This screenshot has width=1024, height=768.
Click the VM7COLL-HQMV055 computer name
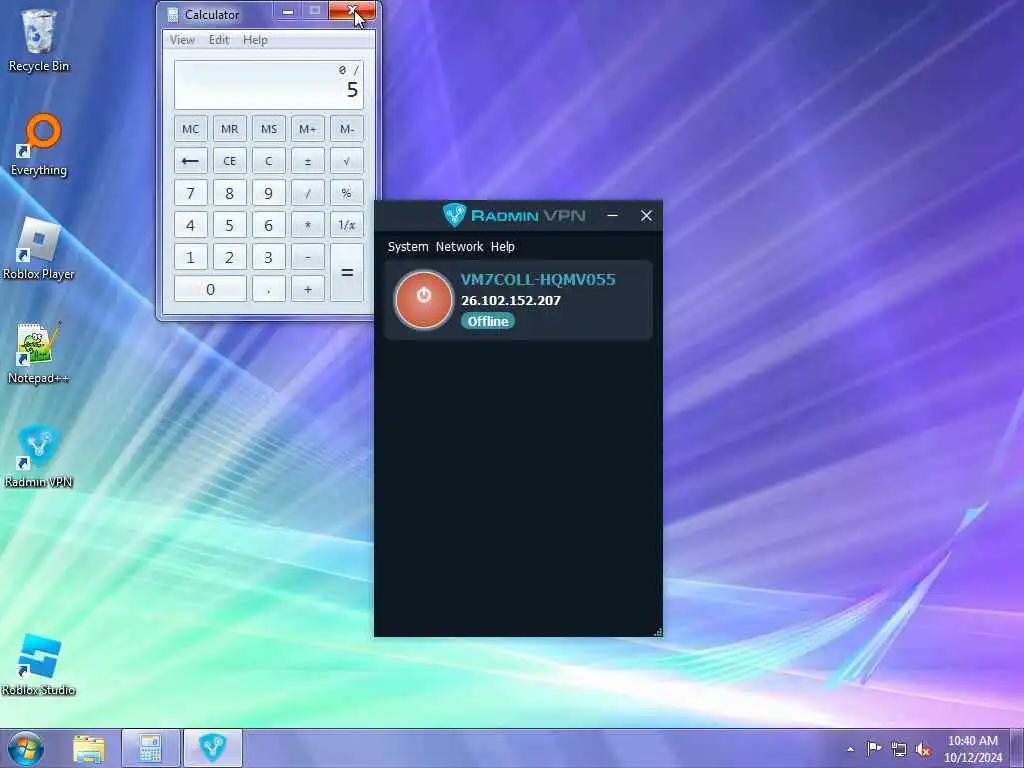[538, 280]
